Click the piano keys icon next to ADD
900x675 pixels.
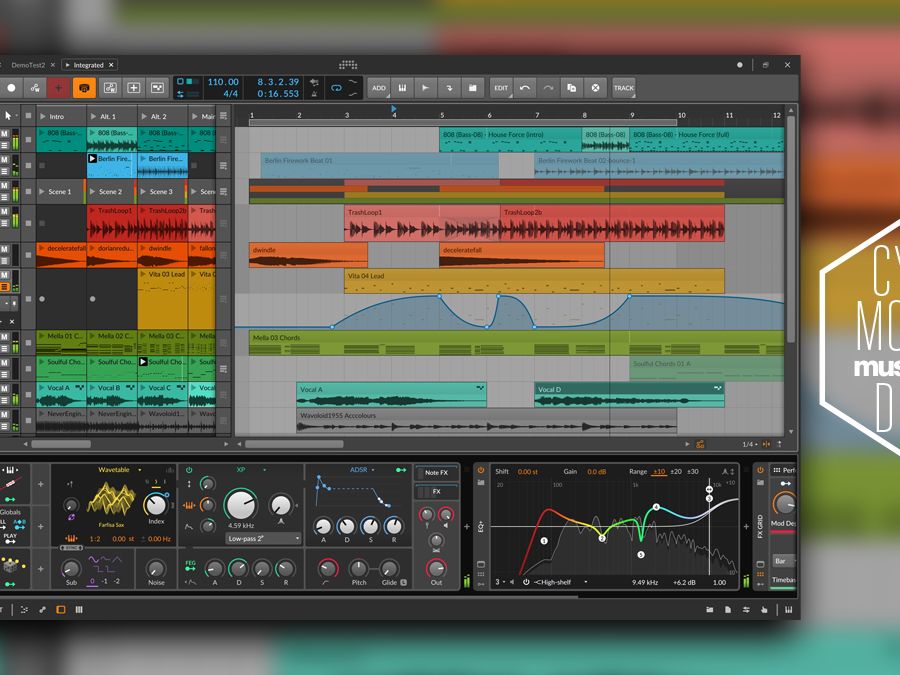pyautogui.click(x=402, y=88)
